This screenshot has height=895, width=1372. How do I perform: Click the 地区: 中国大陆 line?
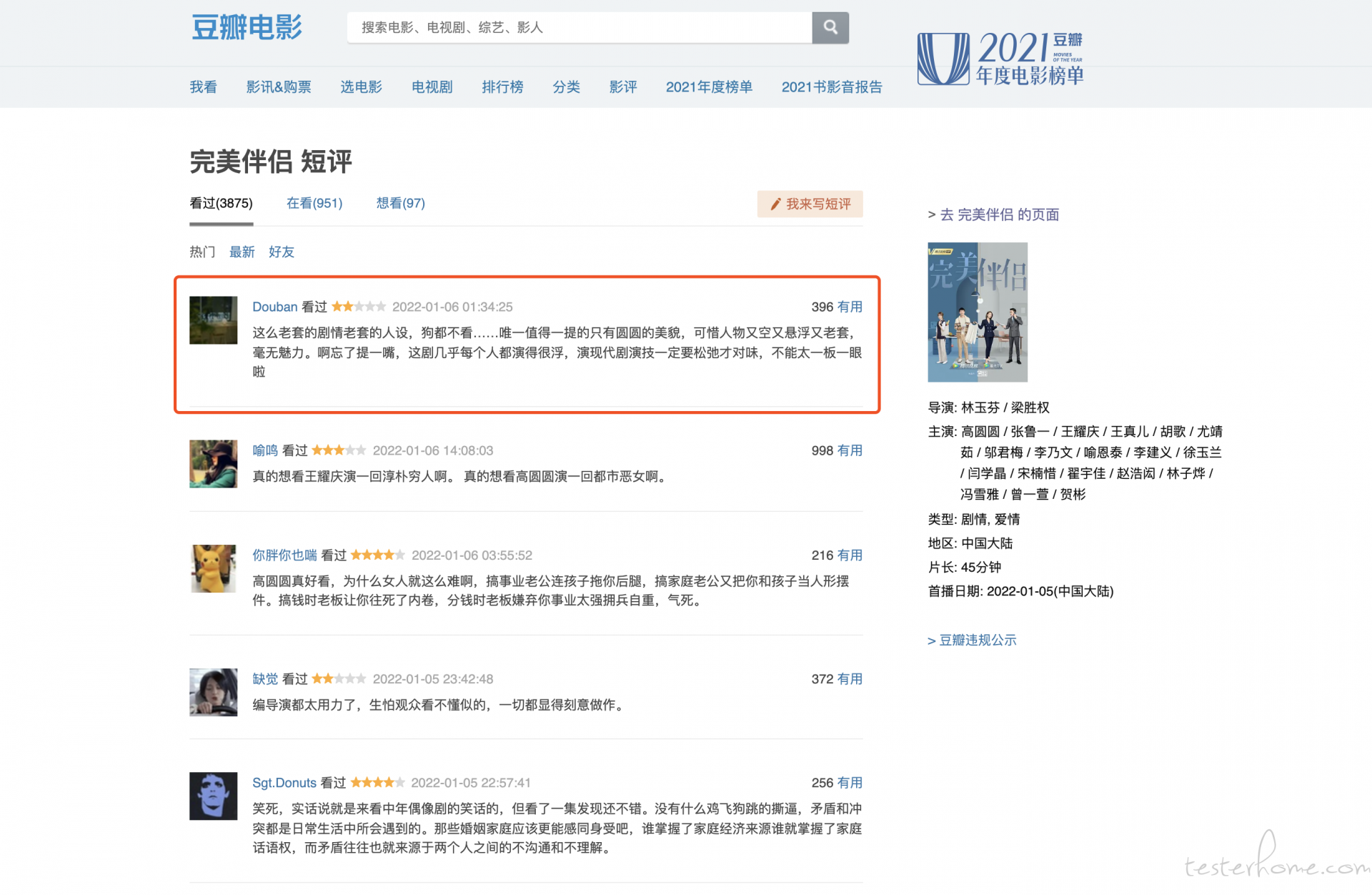pyautogui.click(x=970, y=543)
